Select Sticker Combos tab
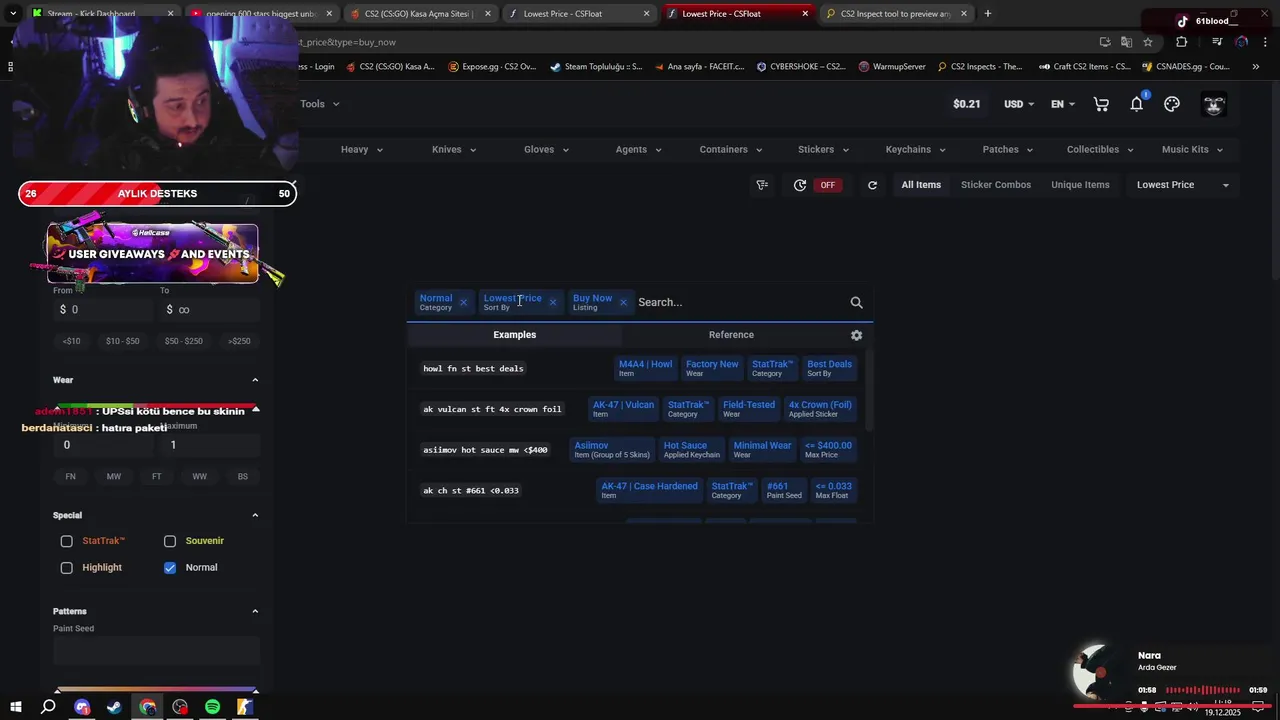The width and height of the screenshot is (1280, 720). [996, 185]
